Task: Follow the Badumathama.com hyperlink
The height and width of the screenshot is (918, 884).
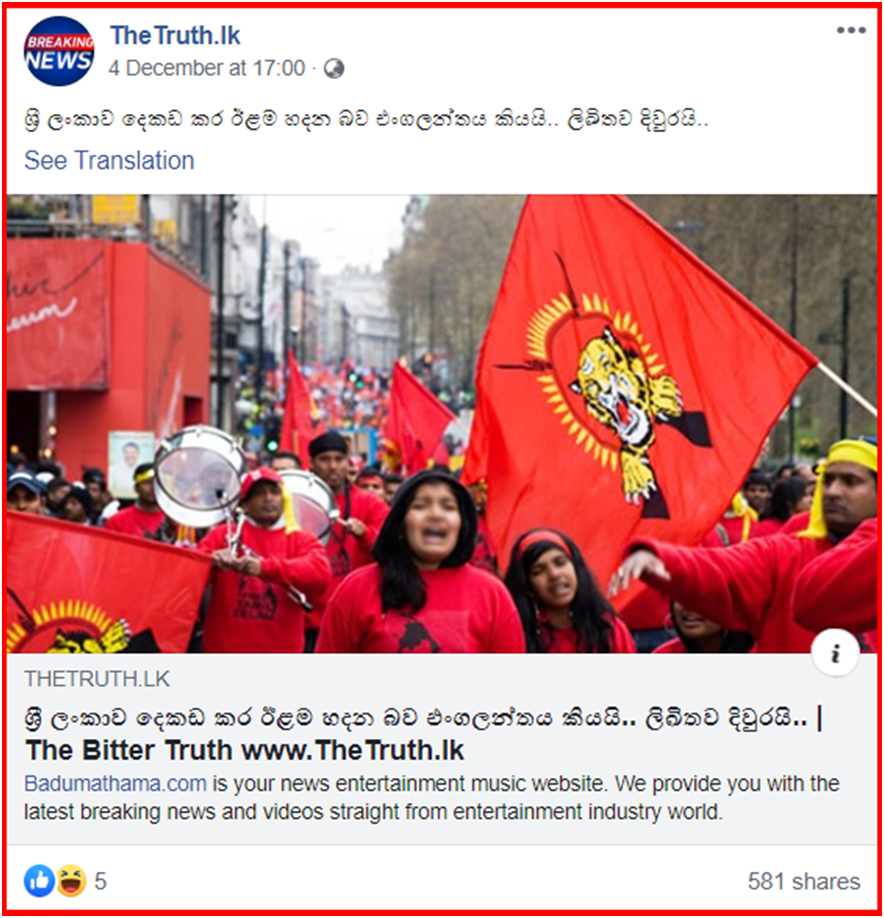Action: pos(115,783)
